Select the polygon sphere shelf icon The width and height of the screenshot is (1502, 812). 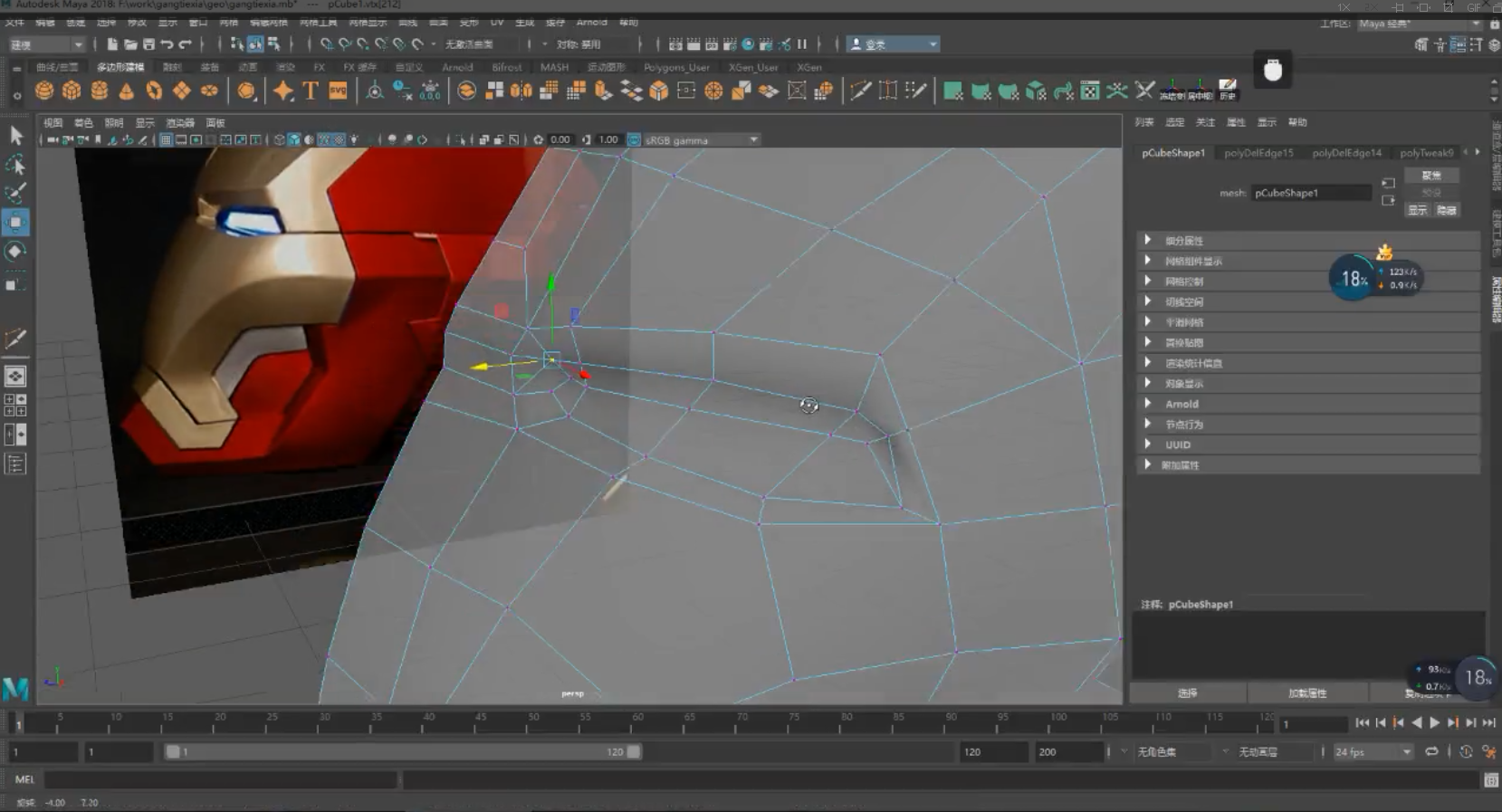point(44,91)
